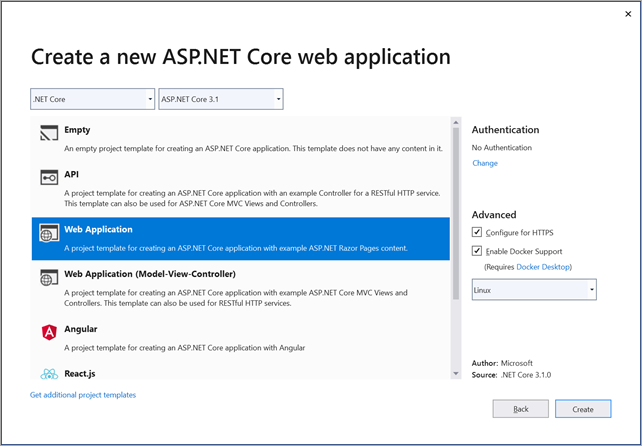Screen dimensions: 642x446
Task: Click the No Authentication text
Action: pyautogui.click(x=502, y=147)
